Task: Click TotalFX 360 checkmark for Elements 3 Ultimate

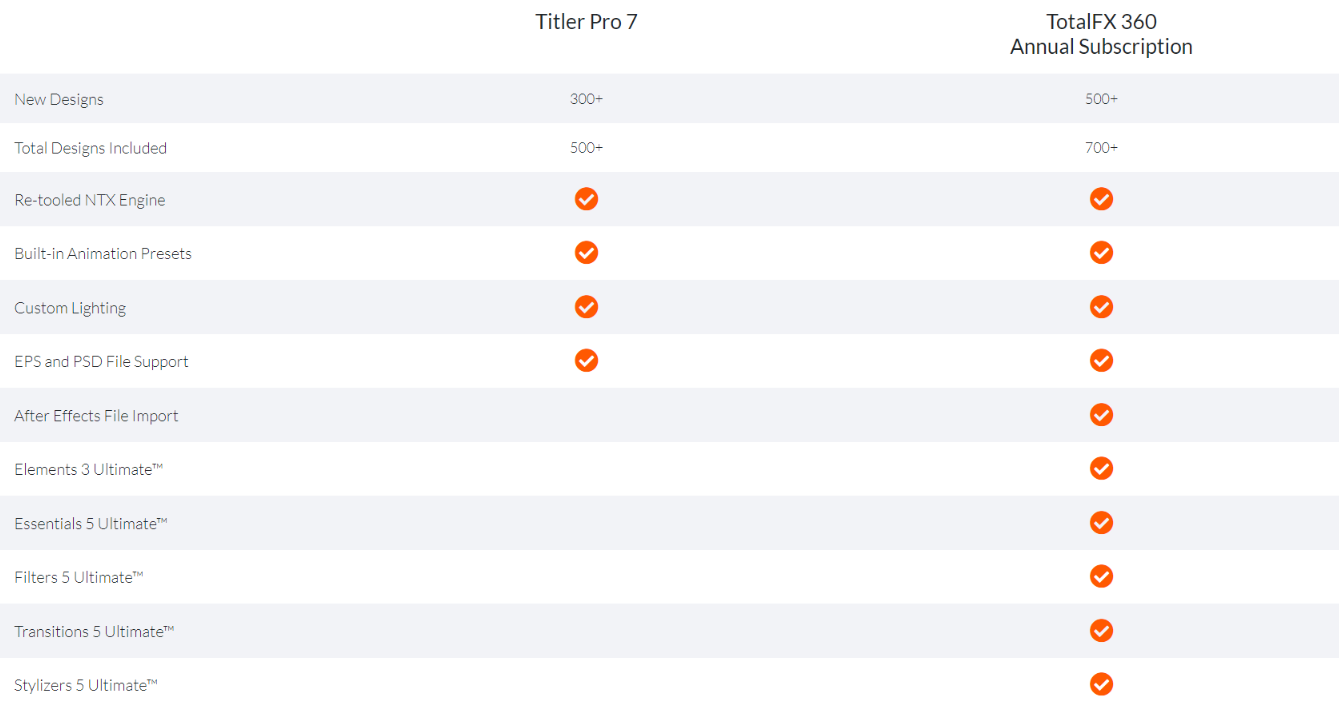Action: click(1101, 469)
